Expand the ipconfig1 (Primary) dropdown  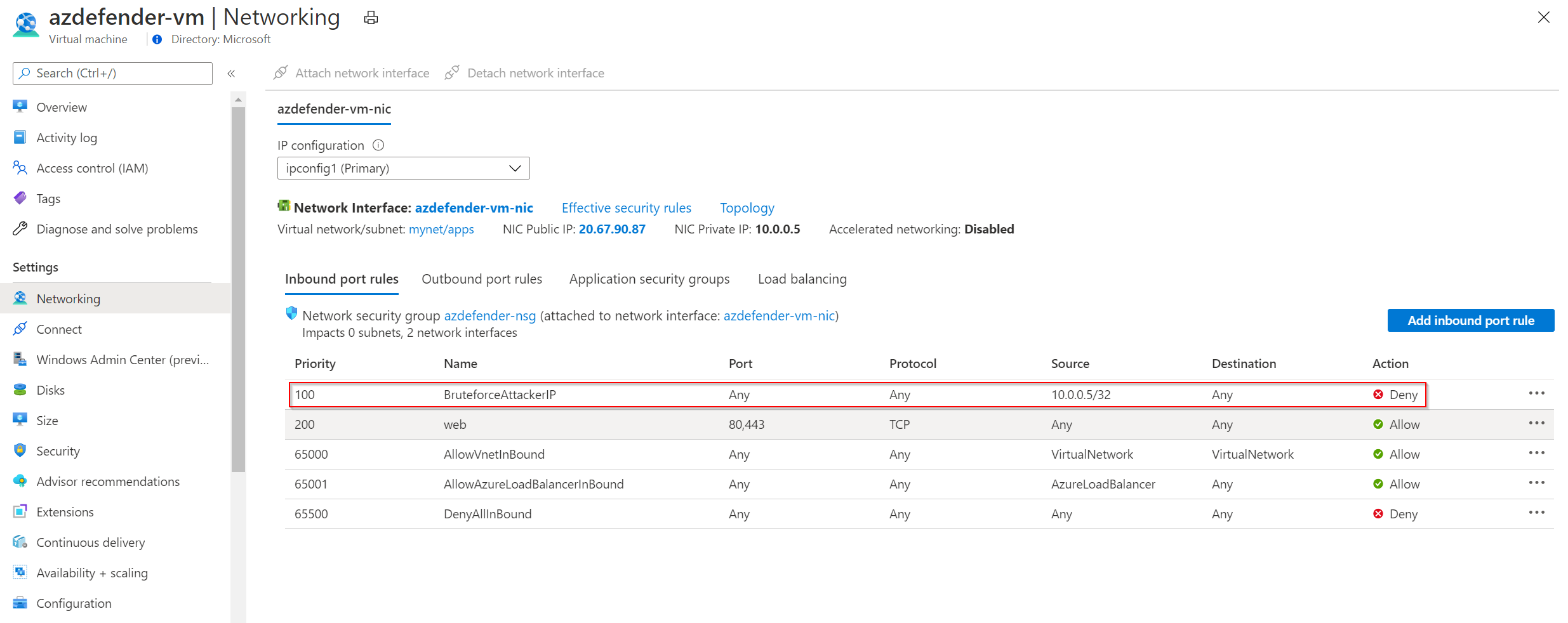click(x=403, y=168)
